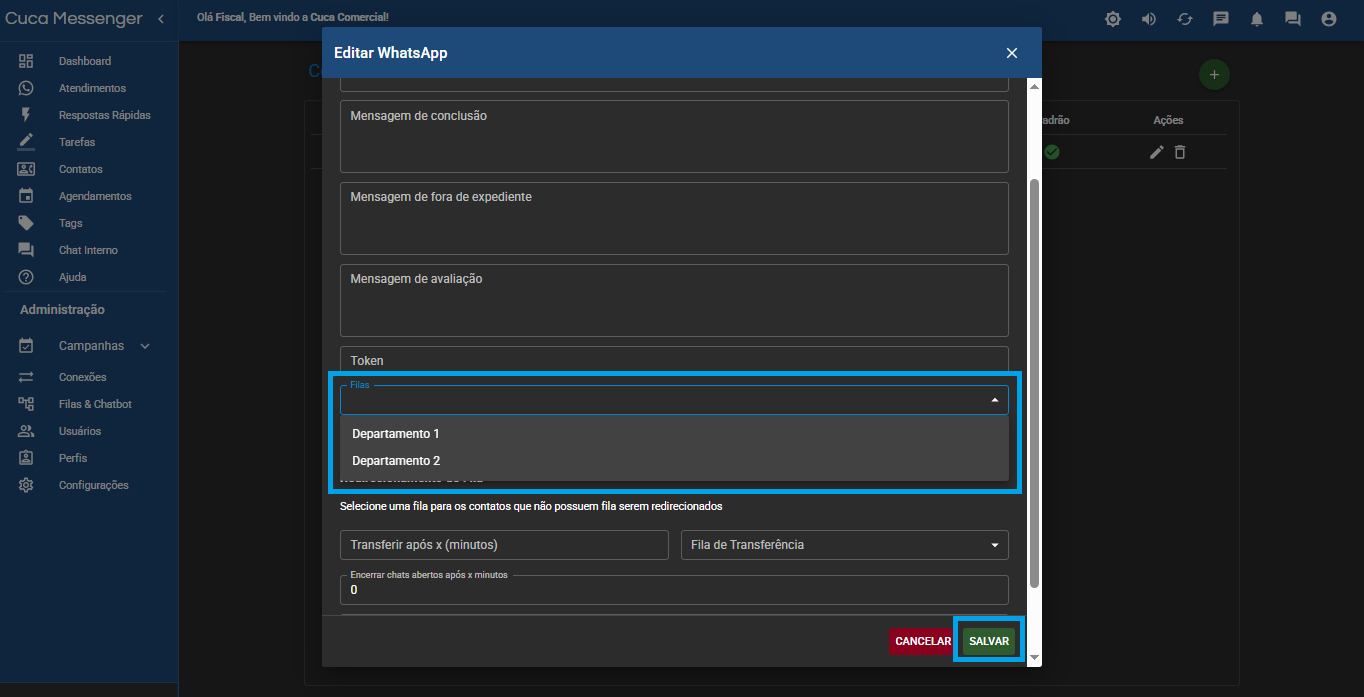Screen dimensions: 1364x697
Task: Click the Perfis menu label
Action: (73, 458)
